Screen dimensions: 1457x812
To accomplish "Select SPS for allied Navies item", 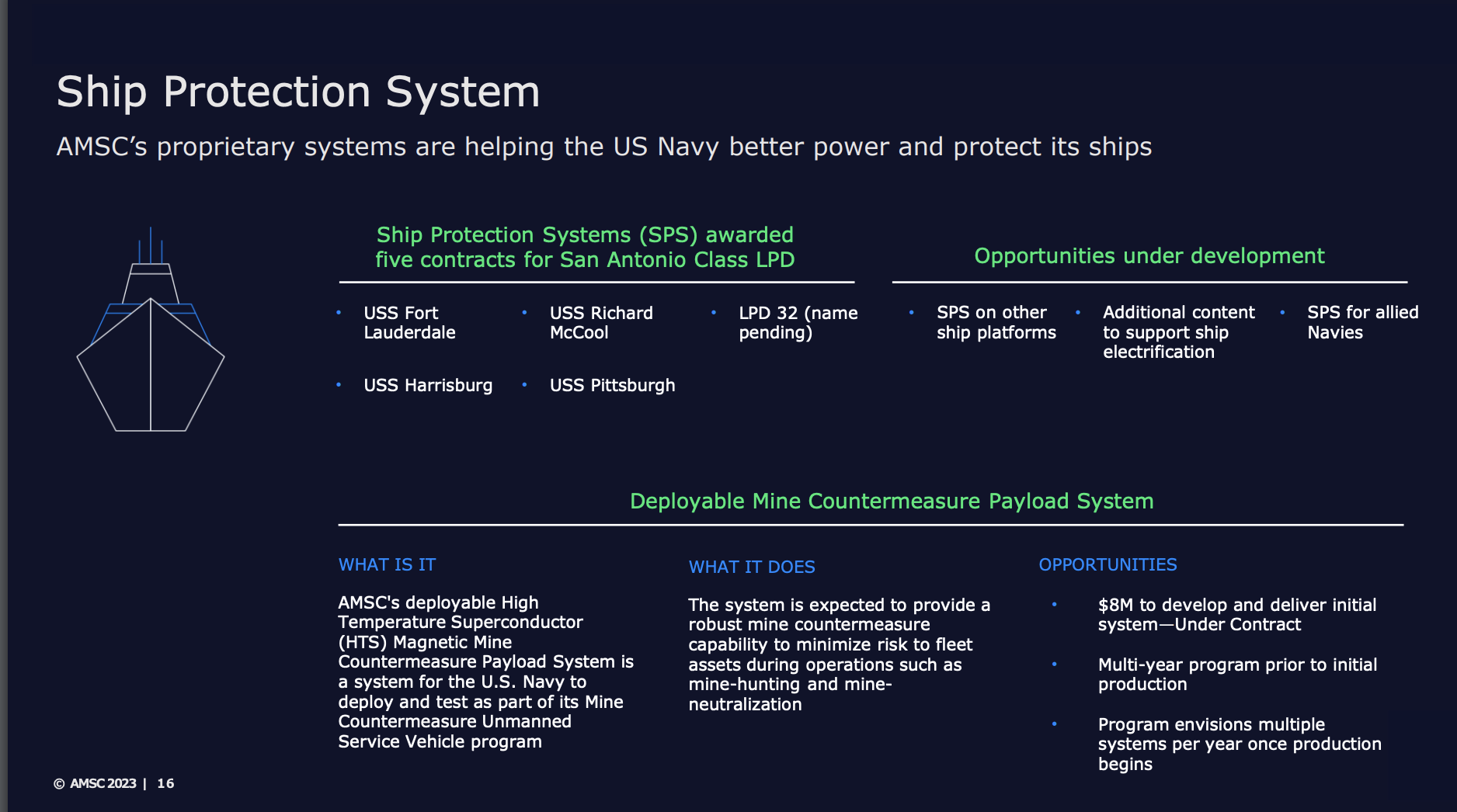I will pyautogui.click(x=1362, y=322).
